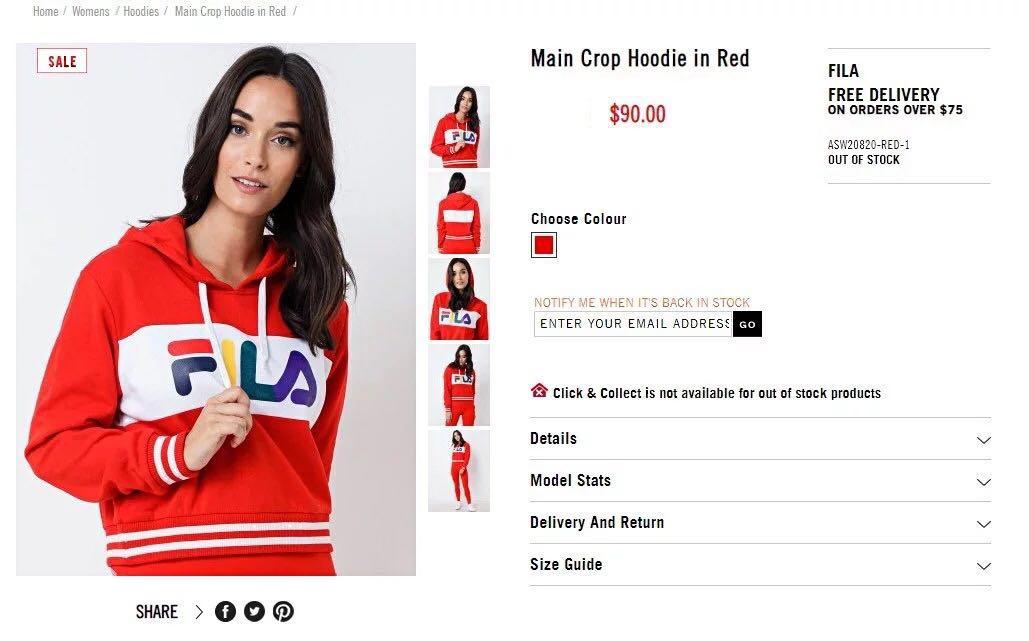The image size is (1029, 641).
Task: Share the product on Twitter
Action: pyautogui.click(x=254, y=611)
